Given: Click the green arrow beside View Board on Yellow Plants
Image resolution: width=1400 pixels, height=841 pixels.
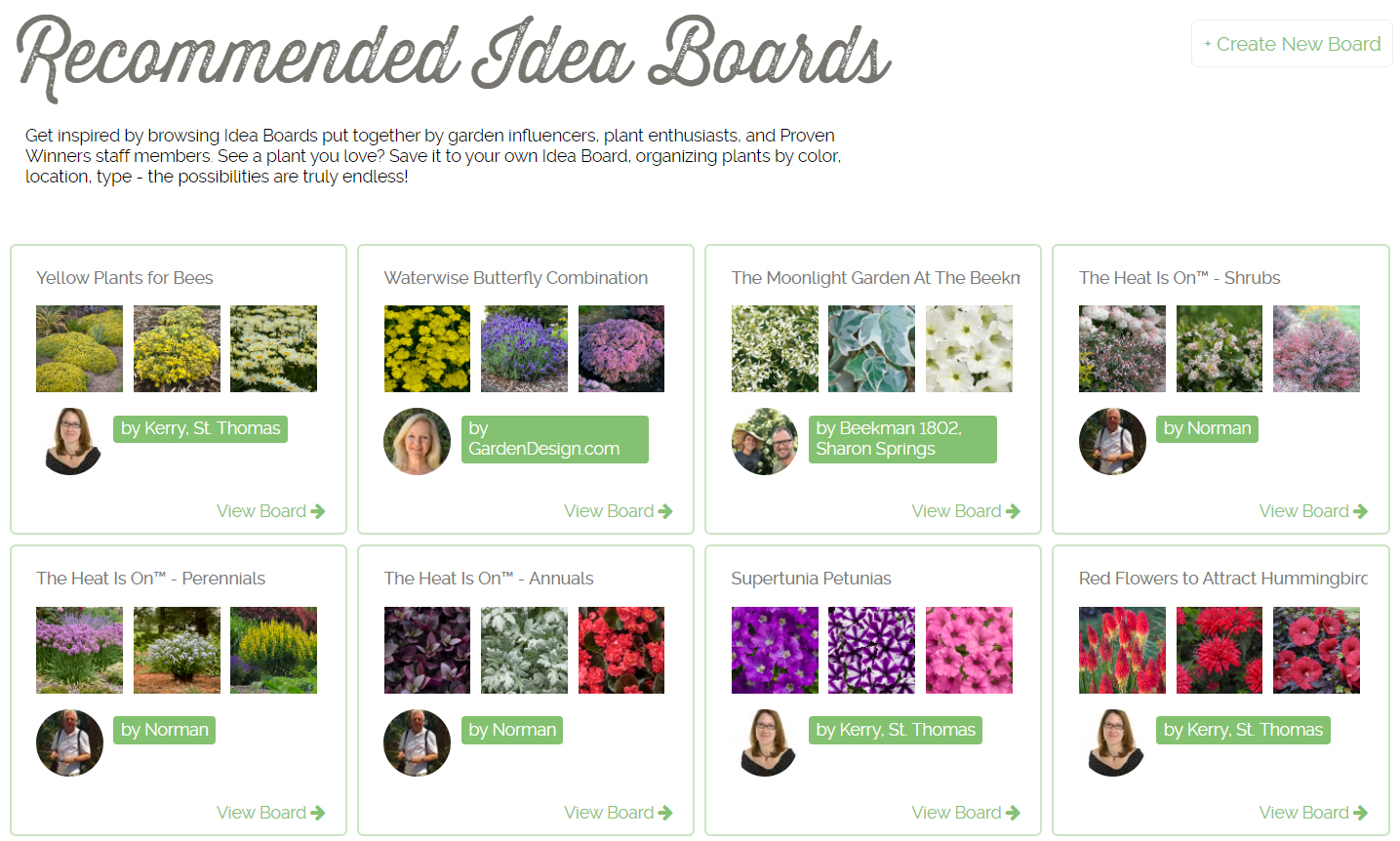Looking at the screenshot, I should [321, 510].
